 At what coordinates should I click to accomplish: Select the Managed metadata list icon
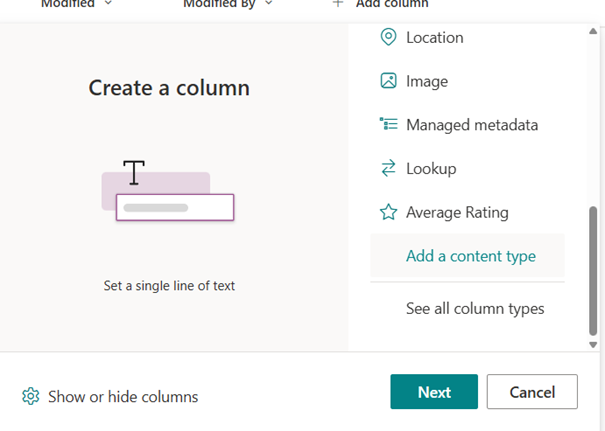pos(388,125)
